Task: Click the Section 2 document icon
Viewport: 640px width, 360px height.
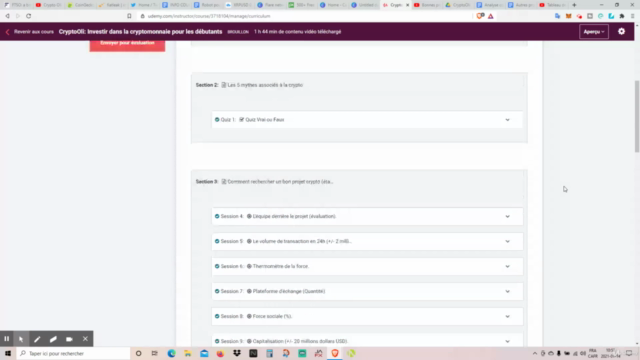Action: click(x=224, y=85)
